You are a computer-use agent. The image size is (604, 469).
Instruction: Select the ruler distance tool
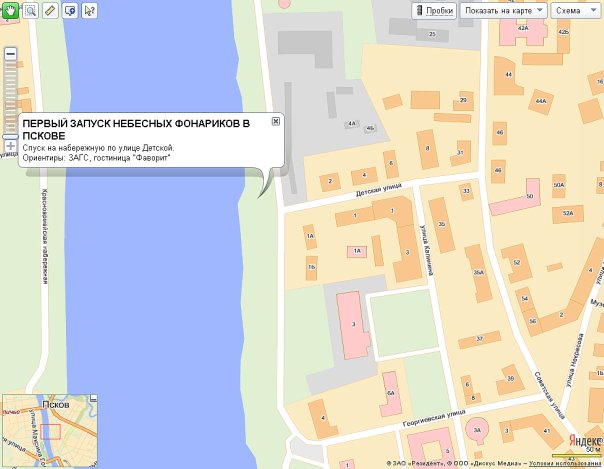click(50, 10)
